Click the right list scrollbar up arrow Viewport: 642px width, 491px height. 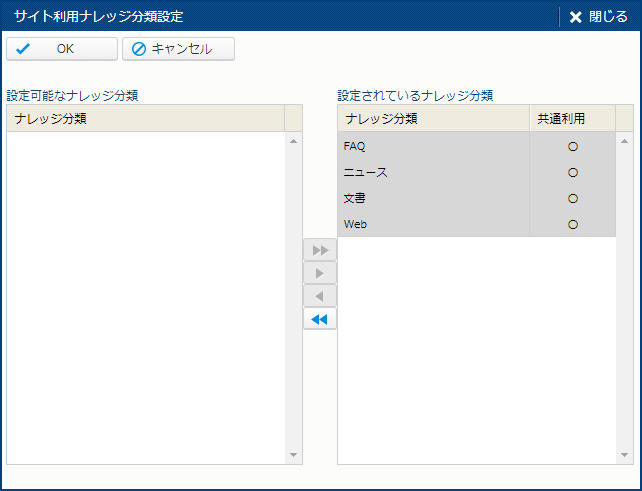[x=625, y=141]
